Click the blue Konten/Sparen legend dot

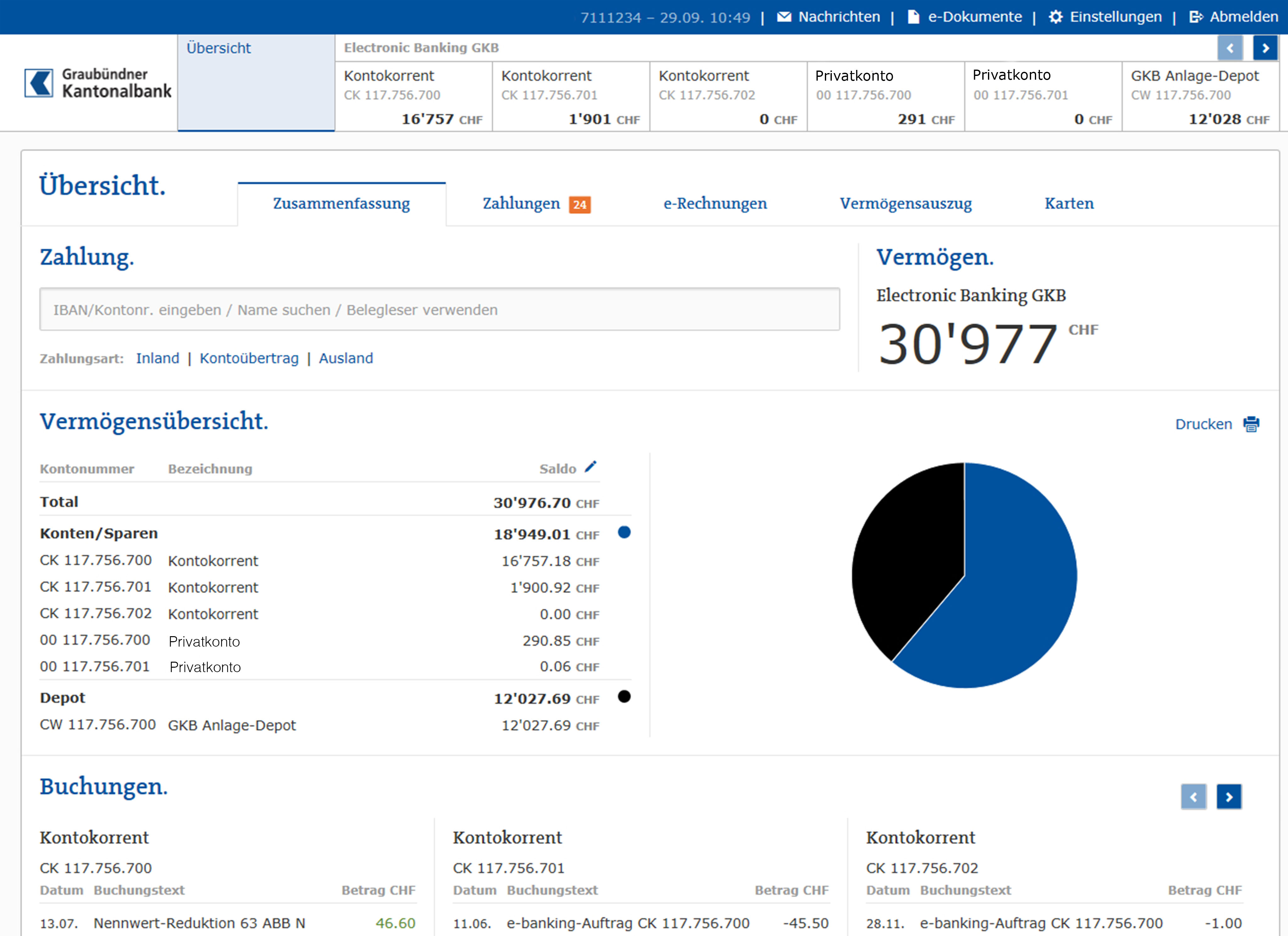click(x=624, y=532)
